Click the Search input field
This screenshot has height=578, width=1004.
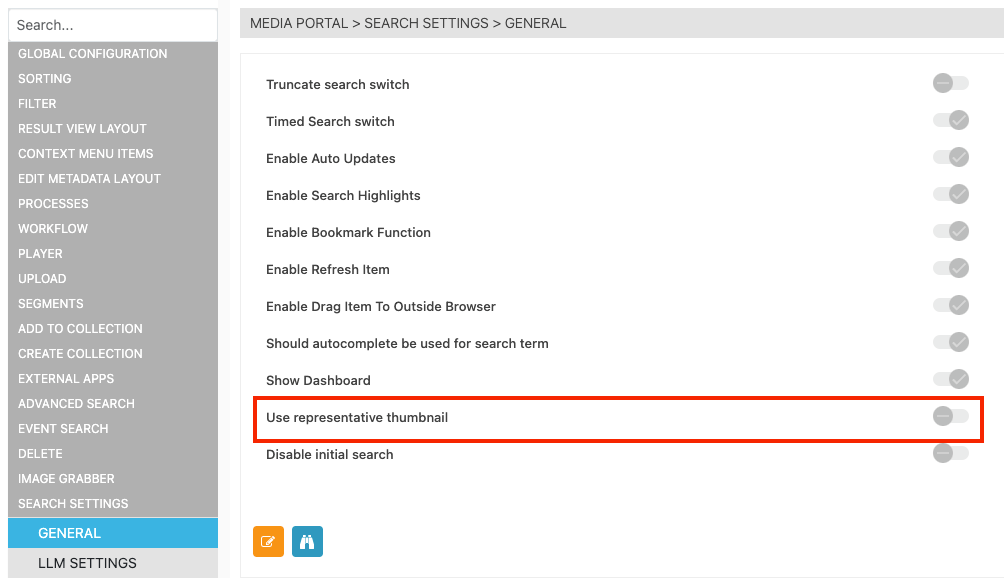[112, 24]
